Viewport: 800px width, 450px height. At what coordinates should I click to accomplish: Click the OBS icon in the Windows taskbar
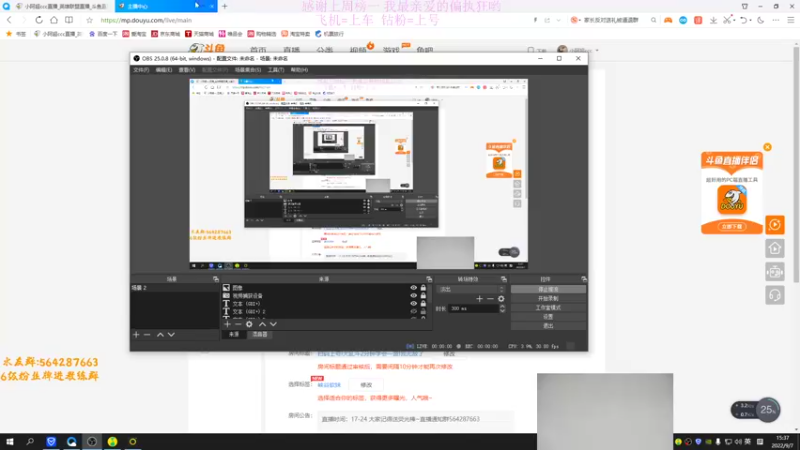92,442
